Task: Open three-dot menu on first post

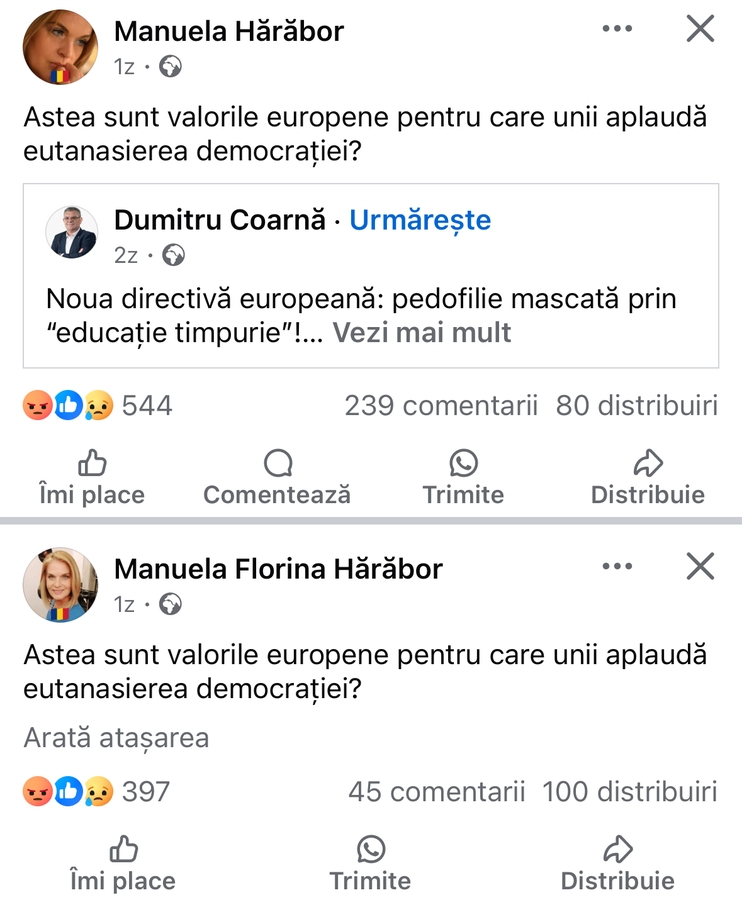Action: point(617,30)
